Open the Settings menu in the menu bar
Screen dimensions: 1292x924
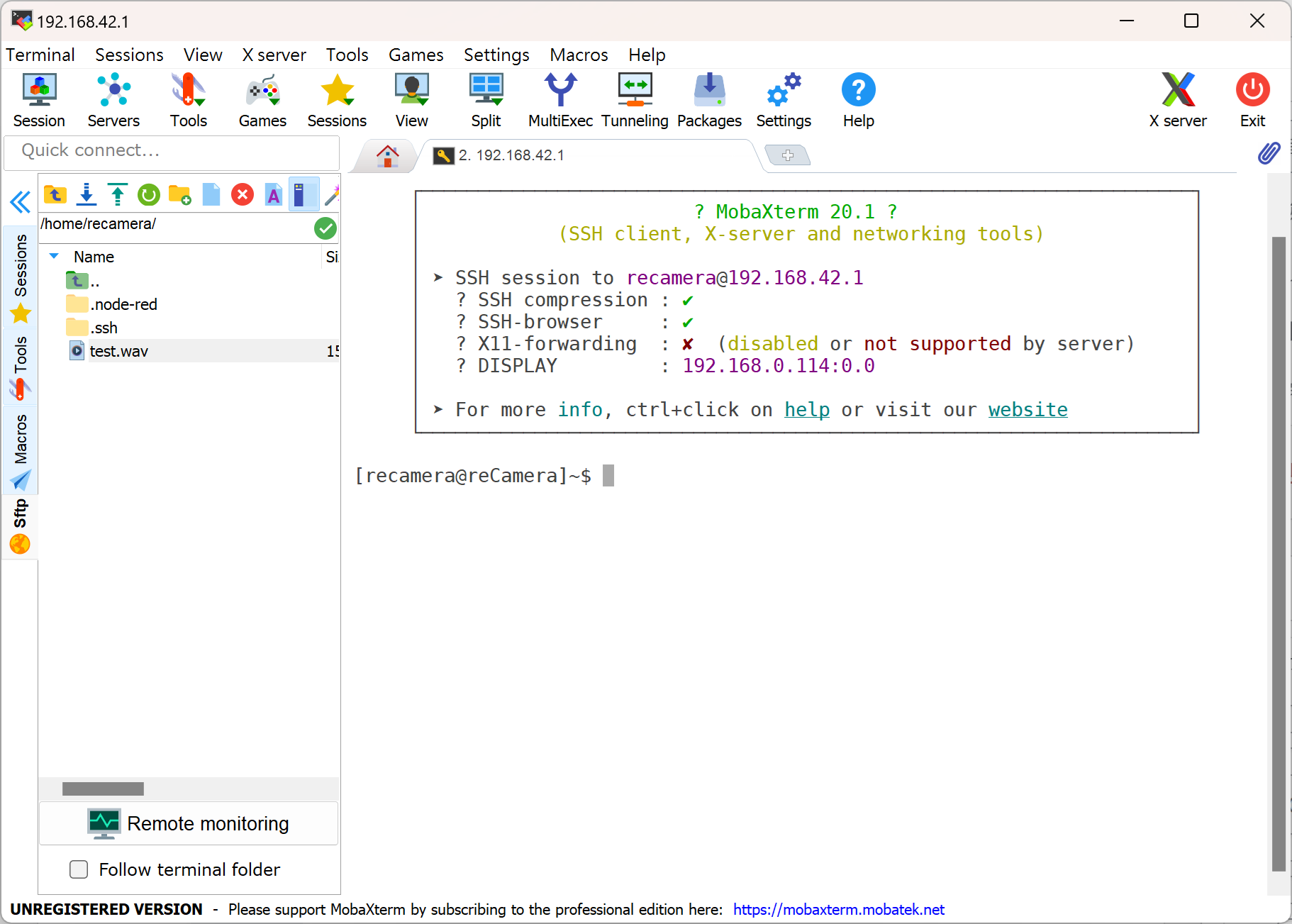point(496,55)
